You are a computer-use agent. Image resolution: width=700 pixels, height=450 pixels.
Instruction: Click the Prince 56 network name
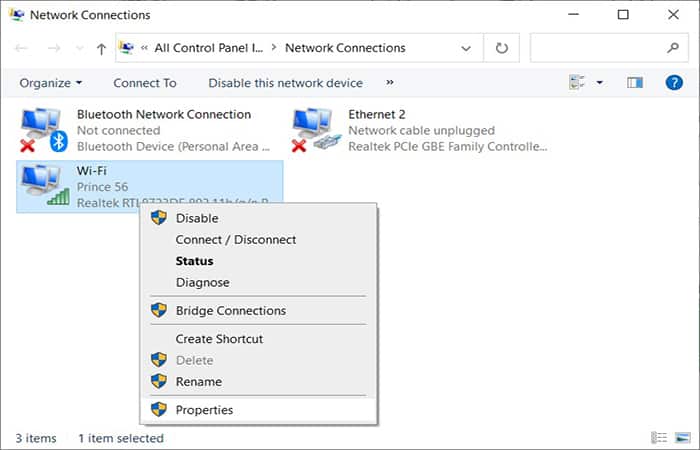tap(102, 187)
